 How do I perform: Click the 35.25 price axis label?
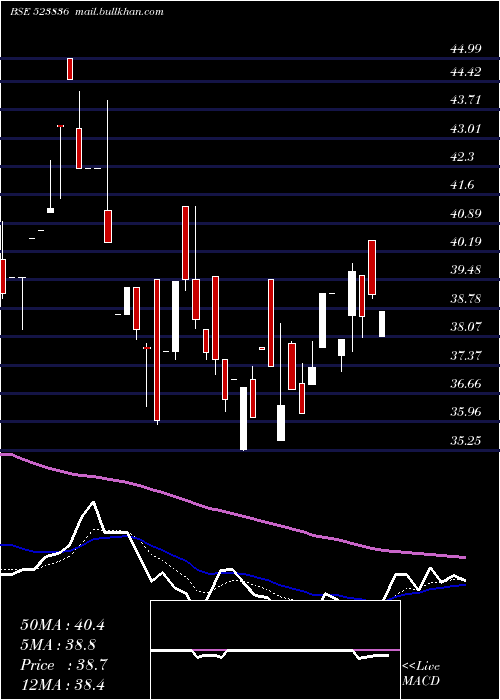point(466,441)
